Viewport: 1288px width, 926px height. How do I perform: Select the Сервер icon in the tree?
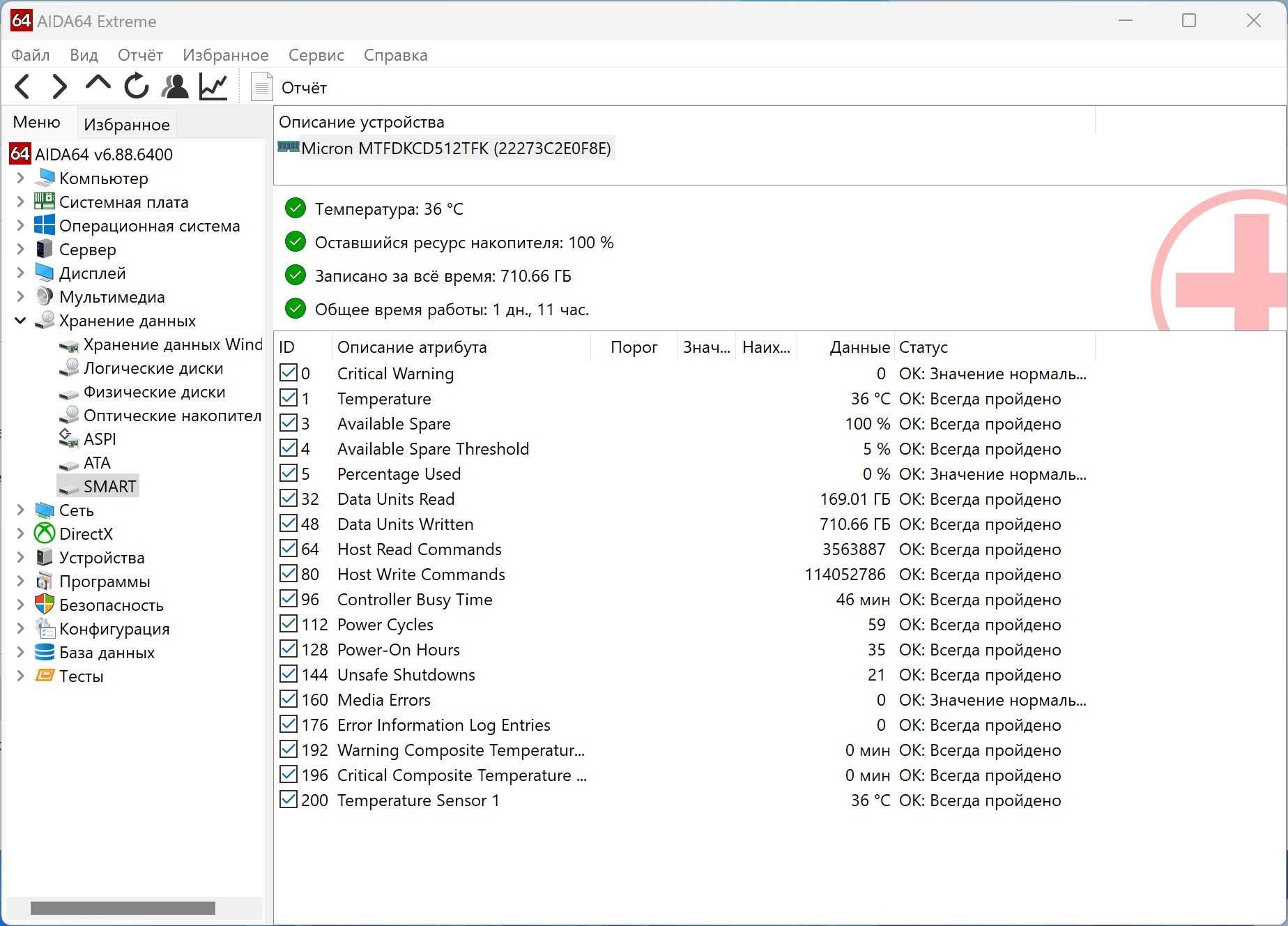point(45,249)
